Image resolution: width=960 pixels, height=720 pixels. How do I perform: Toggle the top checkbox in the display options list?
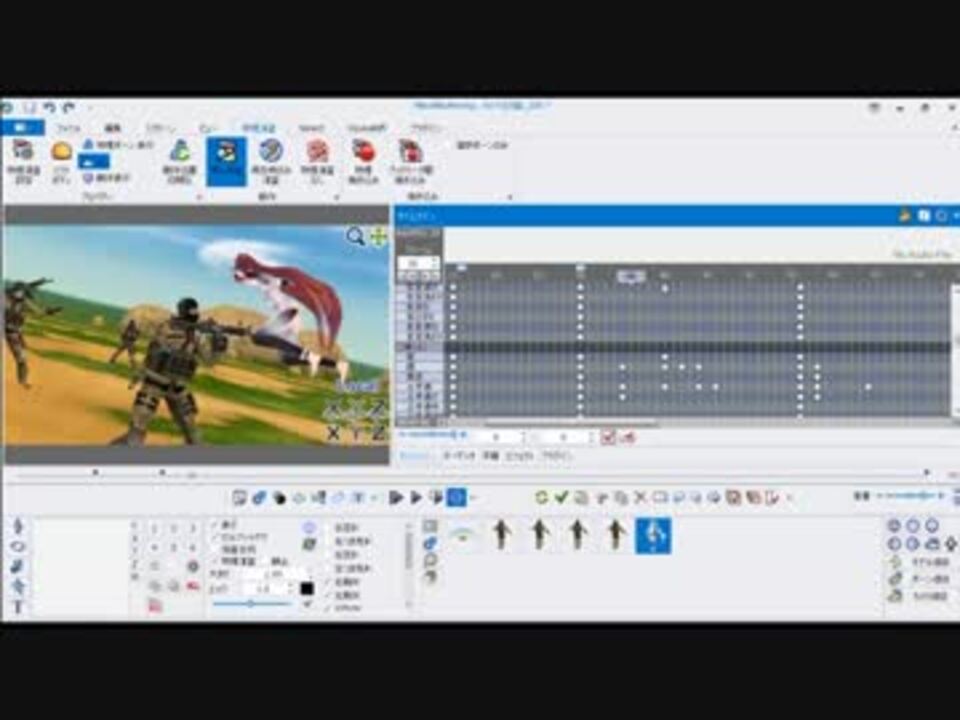(216, 525)
